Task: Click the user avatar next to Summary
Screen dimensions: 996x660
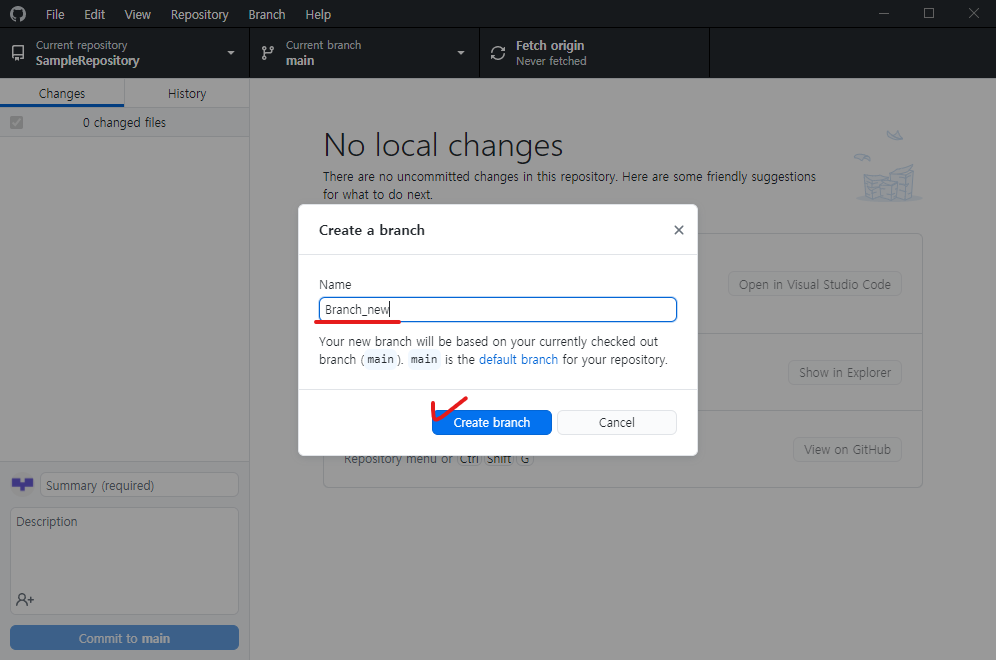Action: (22, 485)
